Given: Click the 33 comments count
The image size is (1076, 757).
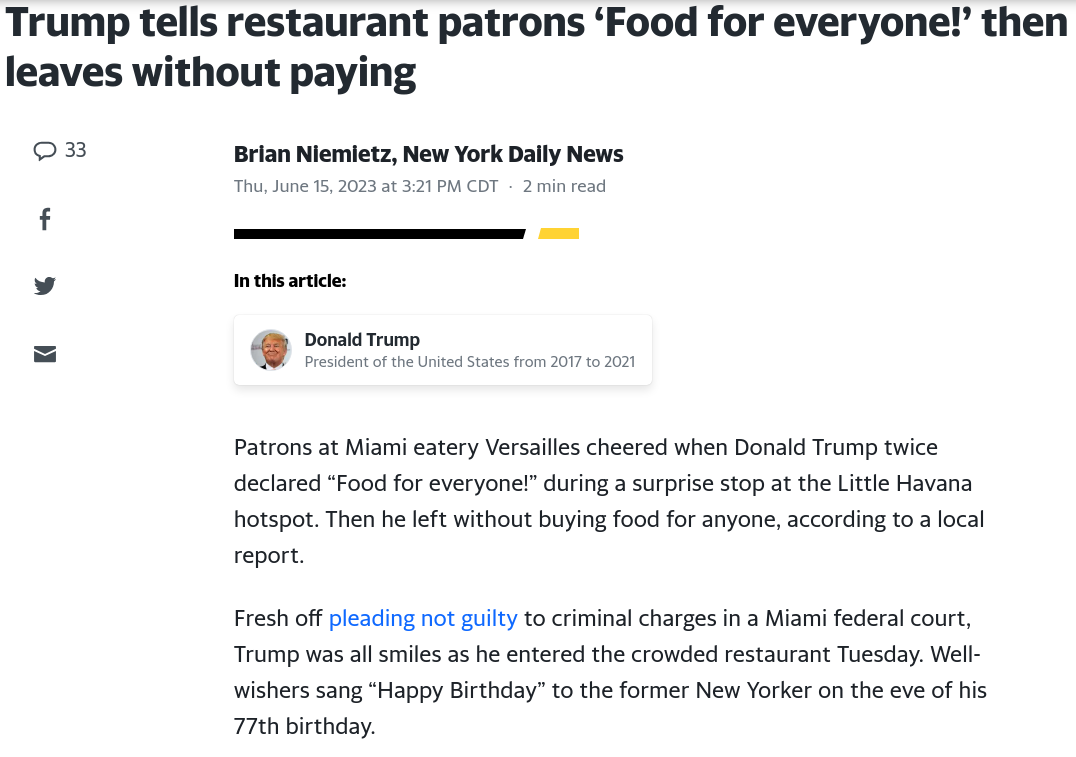Looking at the screenshot, I should click(x=75, y=150).
